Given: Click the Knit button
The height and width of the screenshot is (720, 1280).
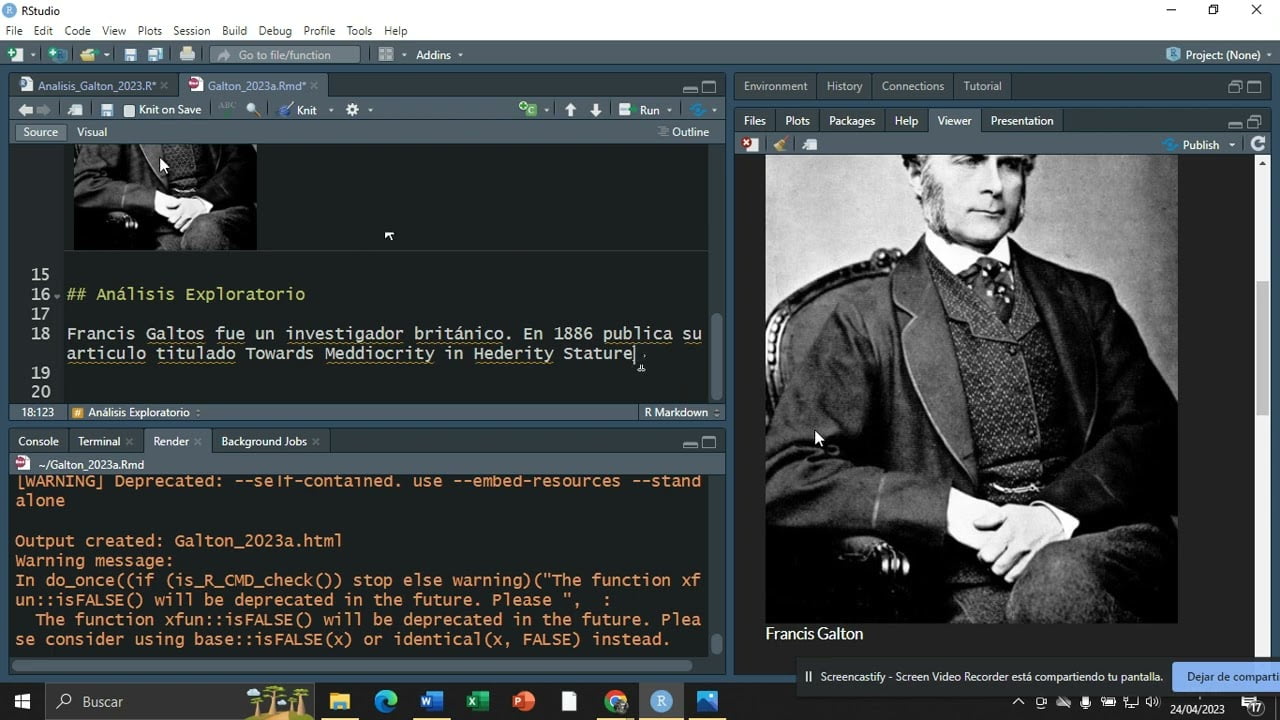Looking at the screenshot, I should click(297, 110).
